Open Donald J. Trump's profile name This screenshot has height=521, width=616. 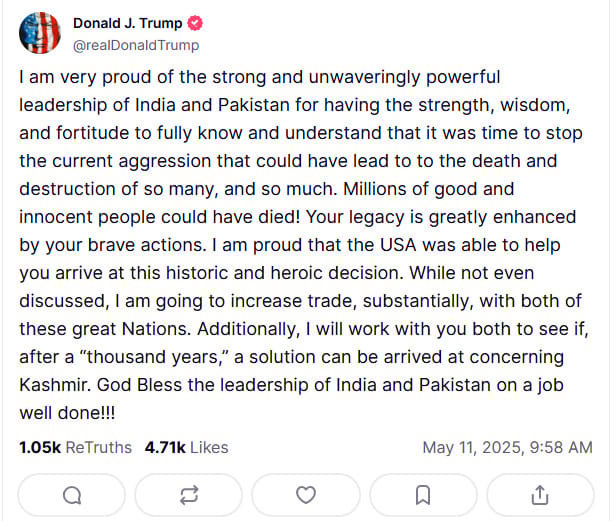click(x=129, y=23)
